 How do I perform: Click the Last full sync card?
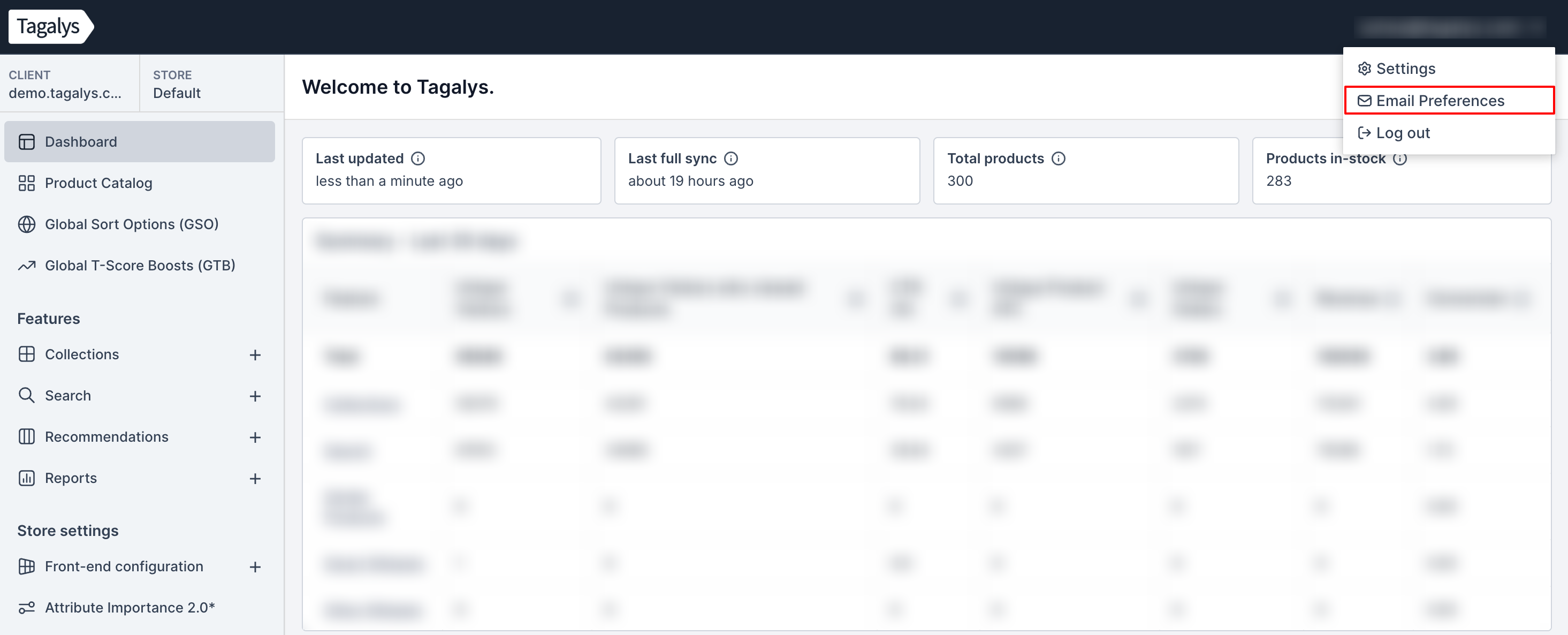point(766,170)
